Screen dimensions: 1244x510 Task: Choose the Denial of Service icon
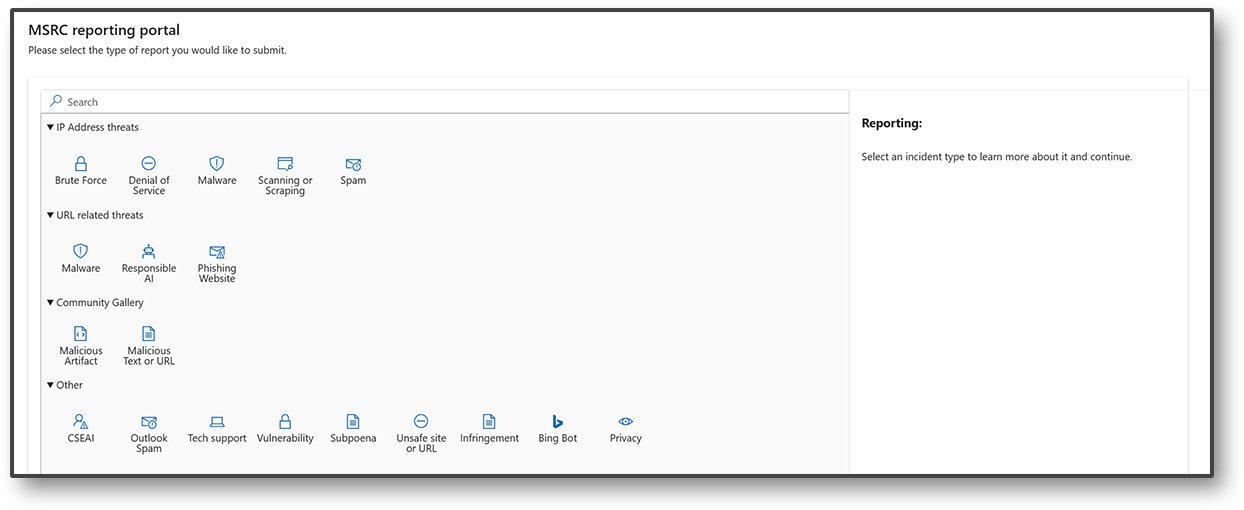click(x=149, y=163)
